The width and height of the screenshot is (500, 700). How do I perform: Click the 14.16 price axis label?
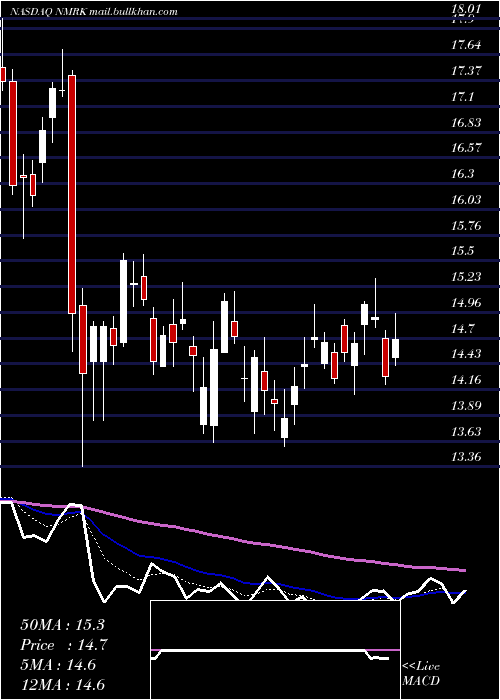tap(467, 380)
